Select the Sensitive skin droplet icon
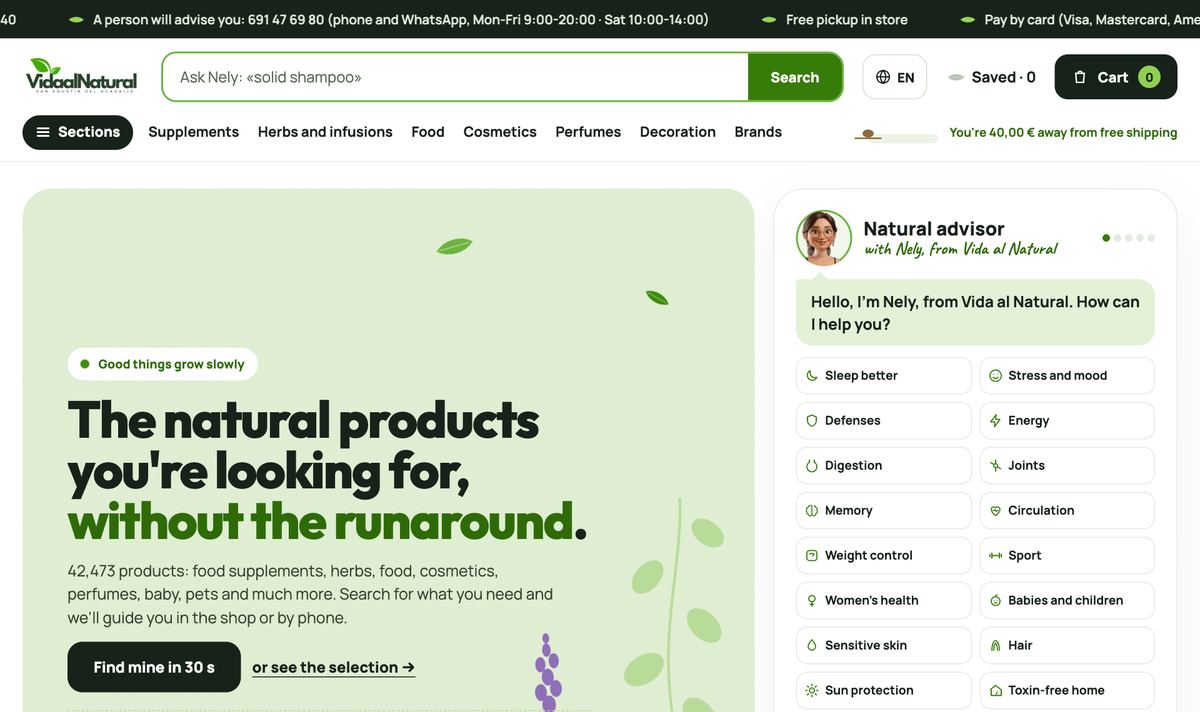The width and height of the screenshot is (1200, 712). (x=812, y=646)
